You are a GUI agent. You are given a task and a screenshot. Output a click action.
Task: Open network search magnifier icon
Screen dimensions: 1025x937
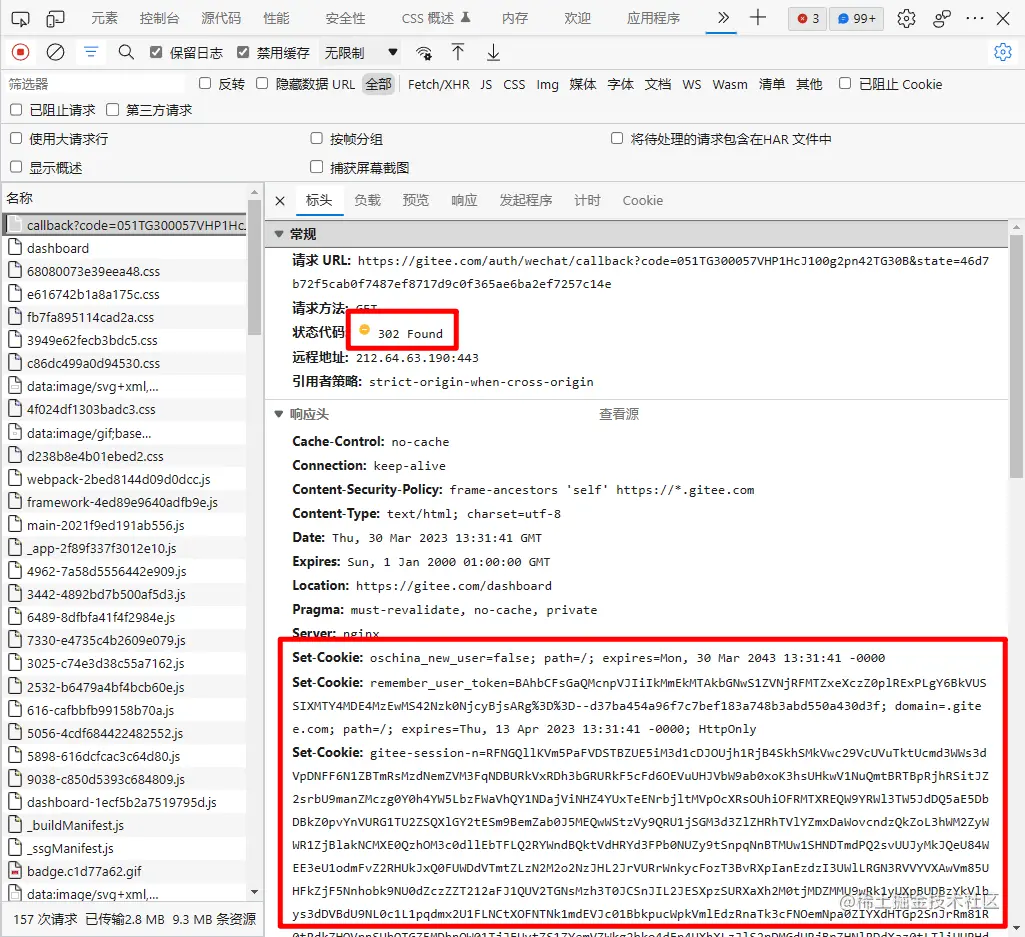click(126, 52)
